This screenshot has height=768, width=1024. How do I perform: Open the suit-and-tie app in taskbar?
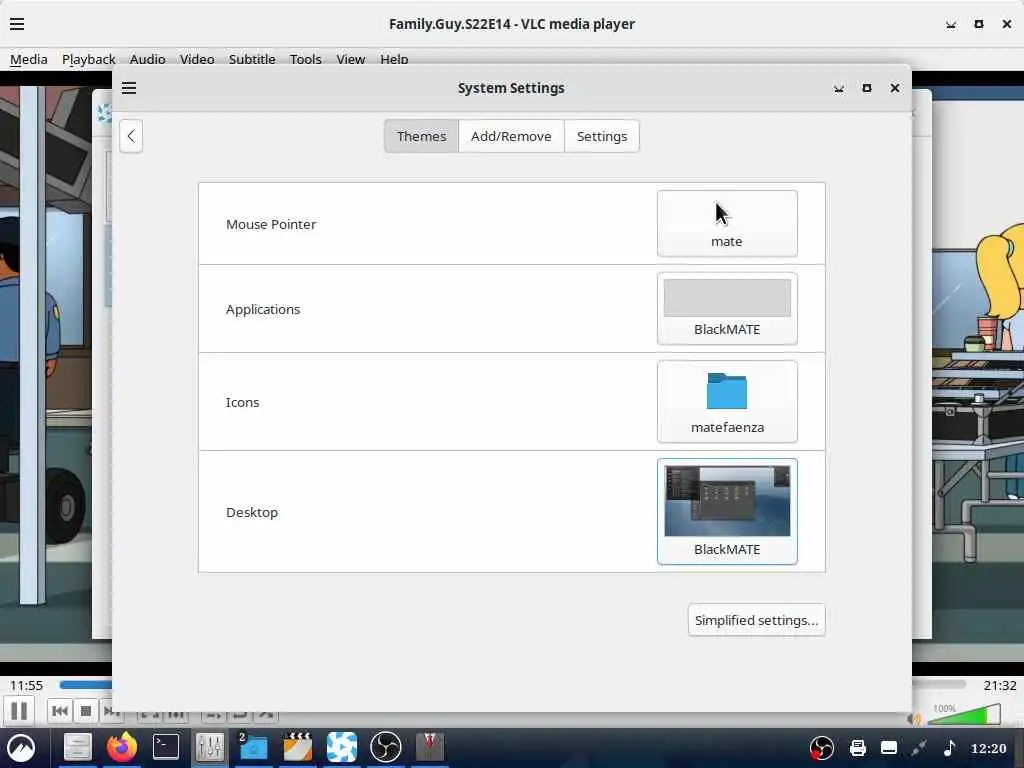click(x=430, y=747)
